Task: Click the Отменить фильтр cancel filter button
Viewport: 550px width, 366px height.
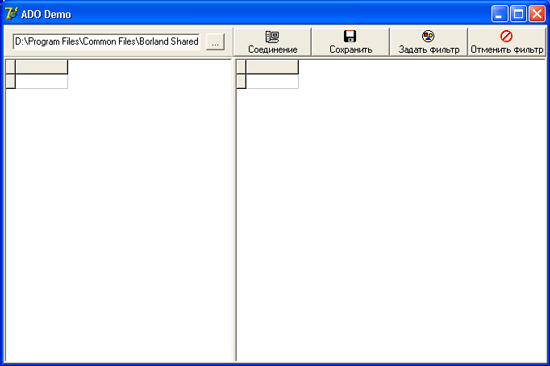Action: click(x=507, y=42)
